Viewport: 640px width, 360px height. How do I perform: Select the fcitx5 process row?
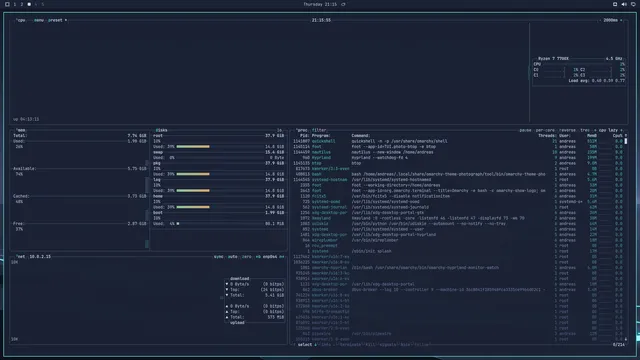point(458,196)
